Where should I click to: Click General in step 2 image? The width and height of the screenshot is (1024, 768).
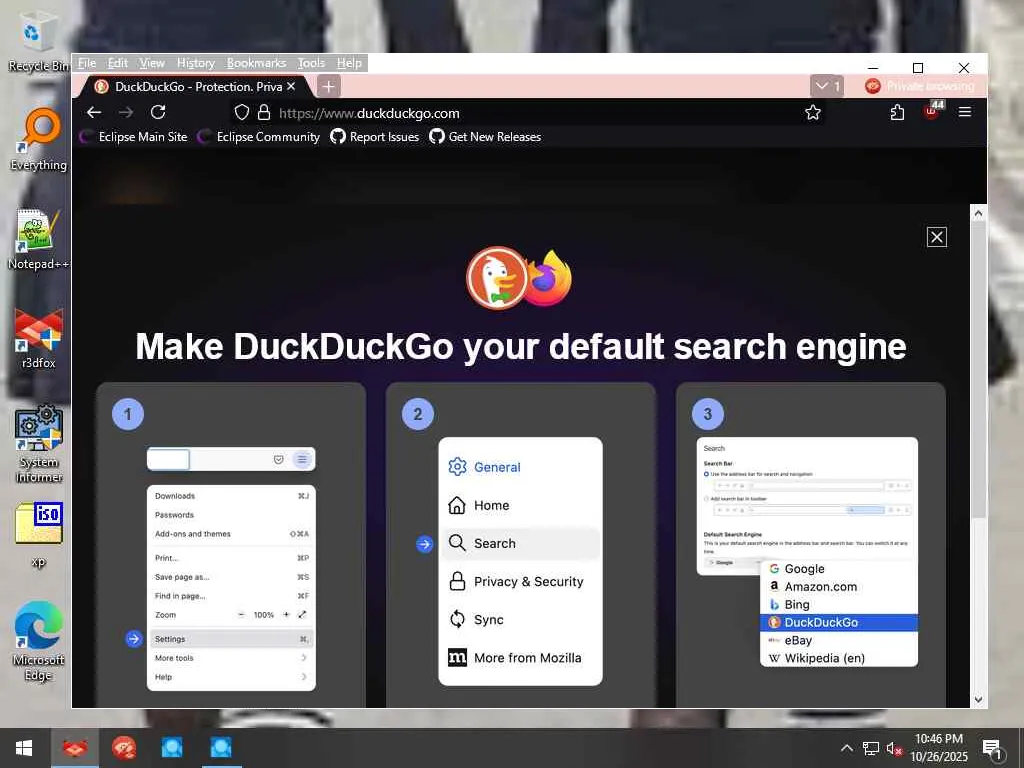[485, 467]
